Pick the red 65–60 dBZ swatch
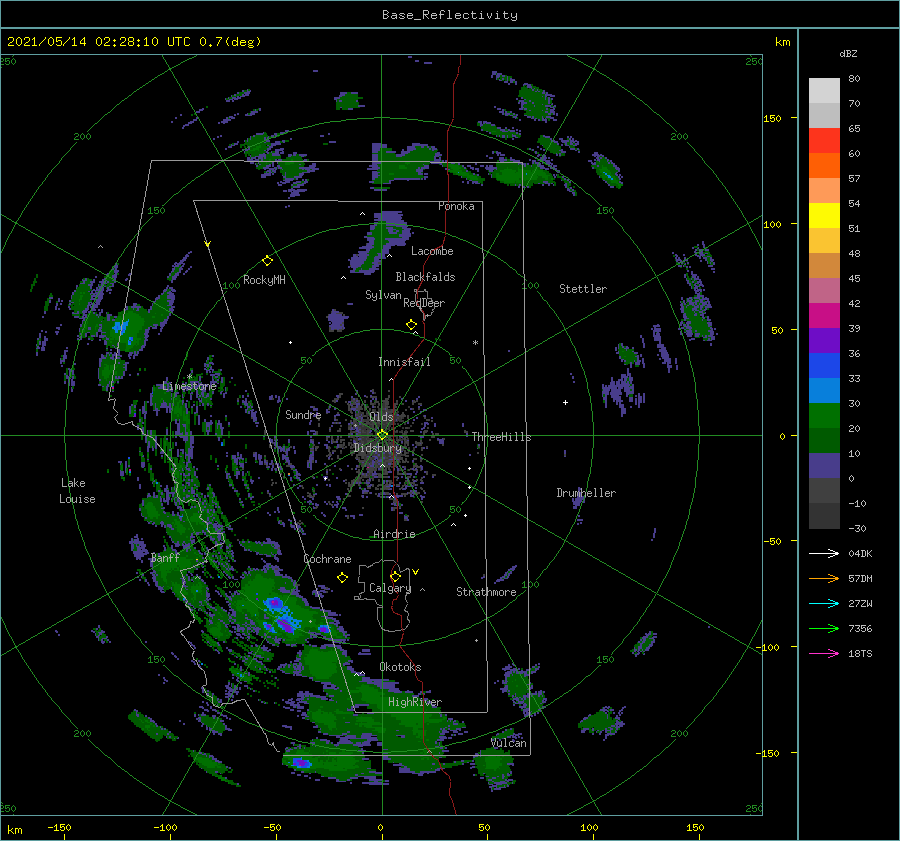The image size is (900, 841). tap(824, 141)
